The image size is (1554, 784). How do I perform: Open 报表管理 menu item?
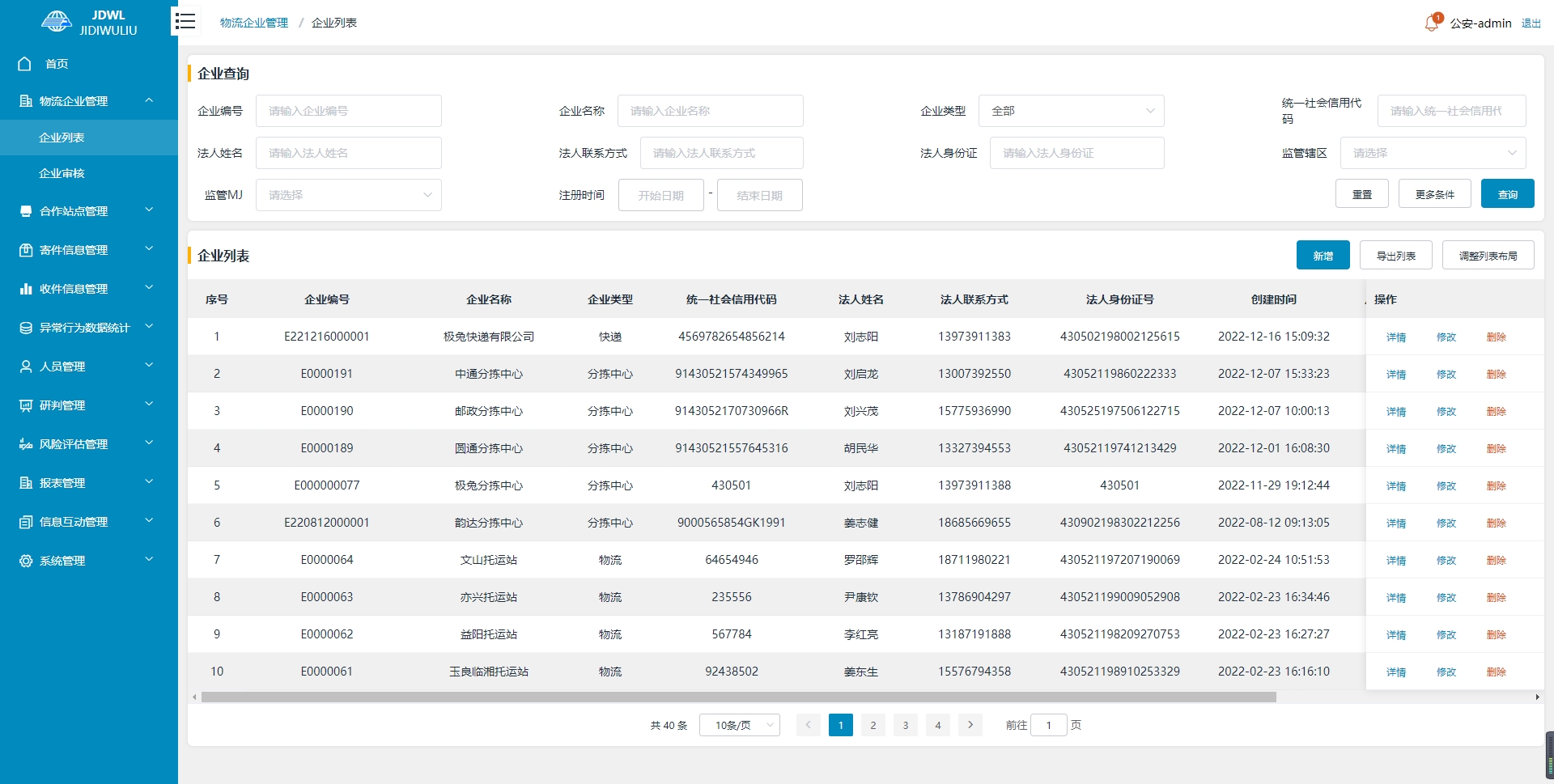click(x=89, y=483)
